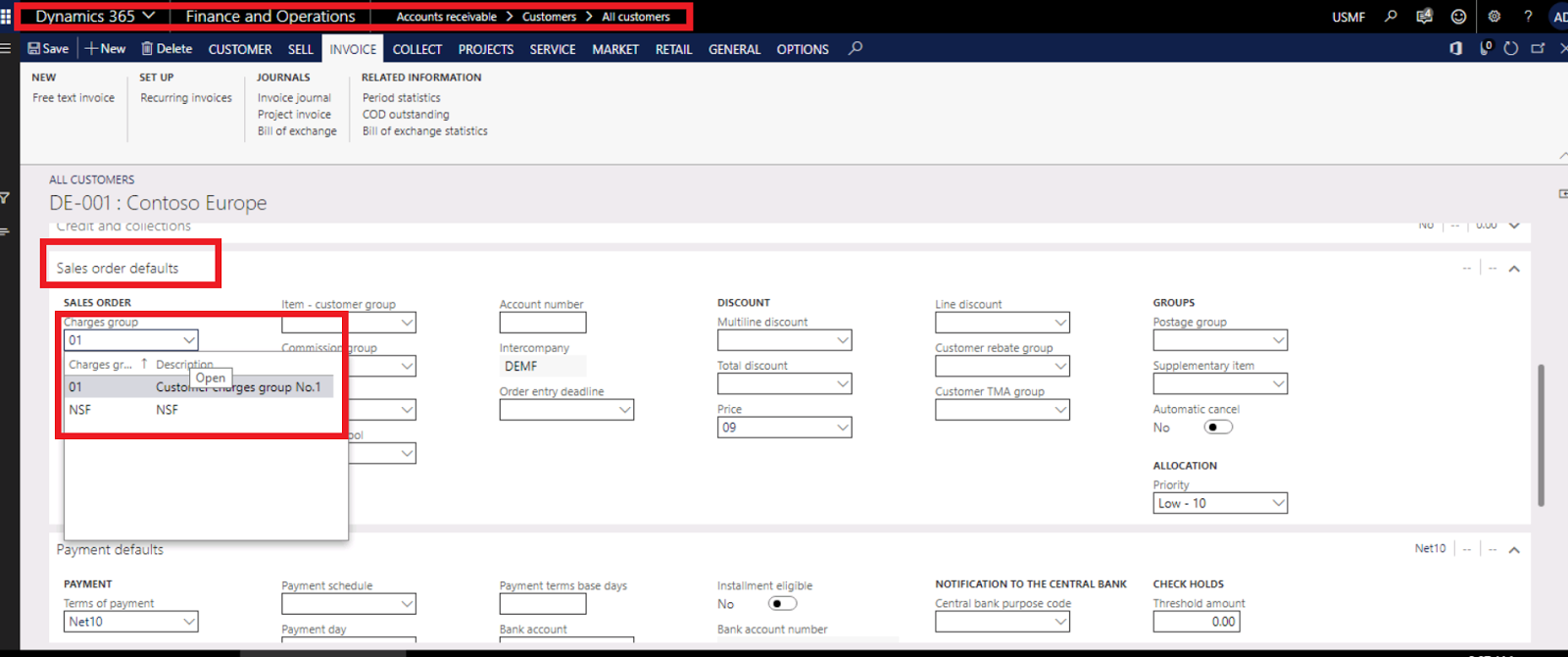Open the SERVICE tab
The height and width of the screenshot is (657, 1568).
point(553,49)
